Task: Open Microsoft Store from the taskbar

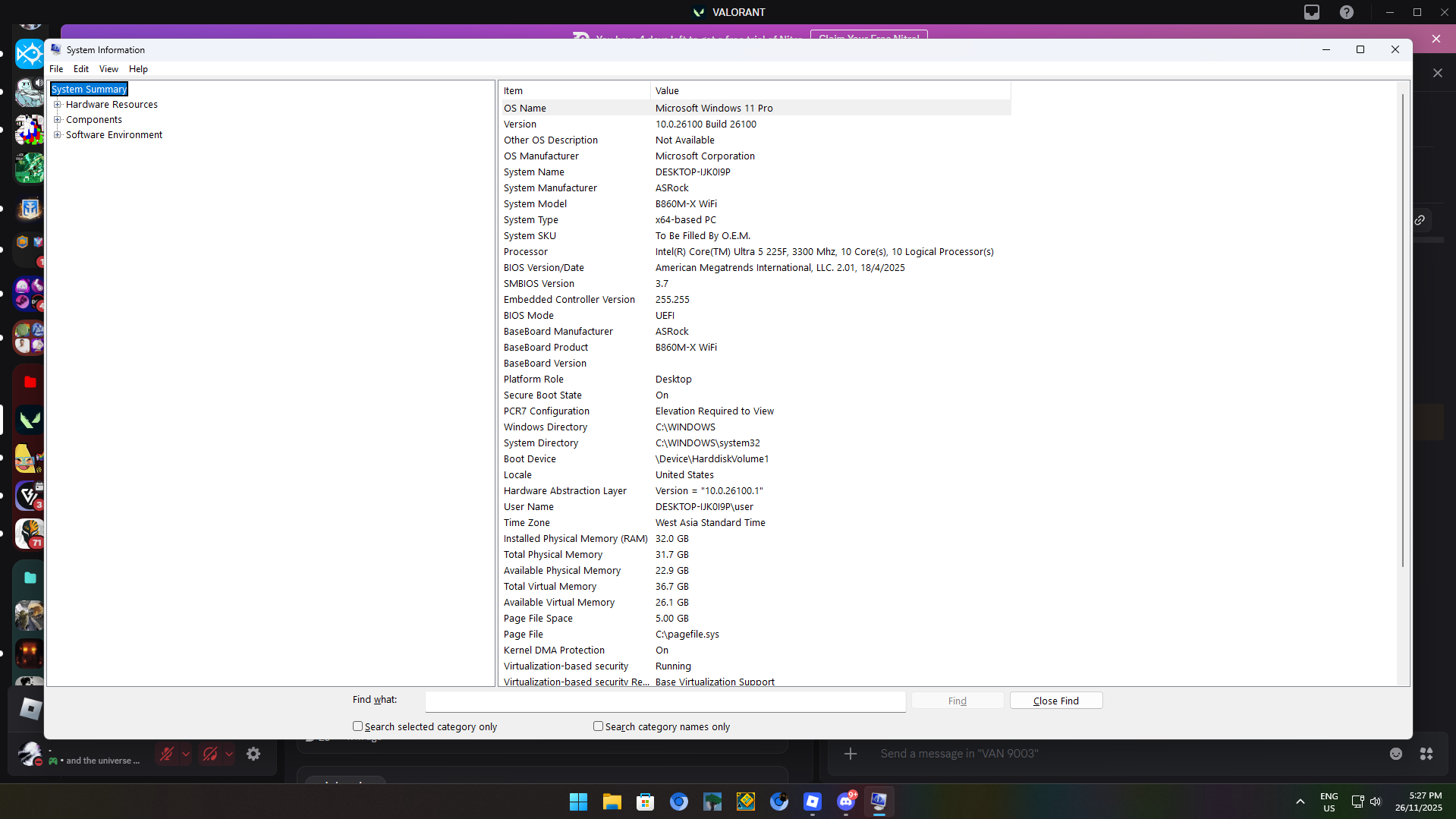Action: tap(645, 802)
